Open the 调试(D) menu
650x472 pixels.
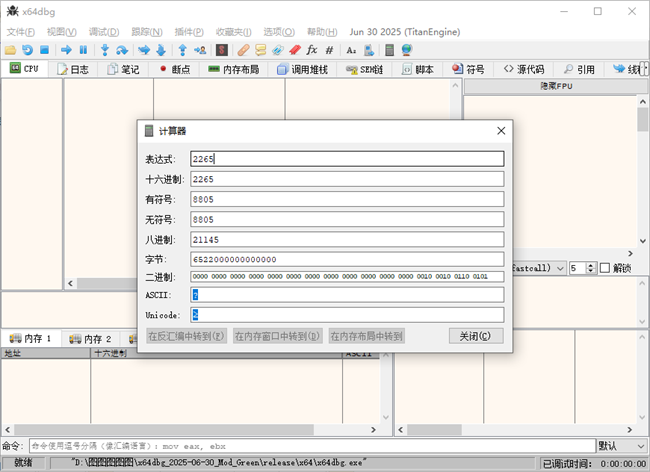(104, 32)
